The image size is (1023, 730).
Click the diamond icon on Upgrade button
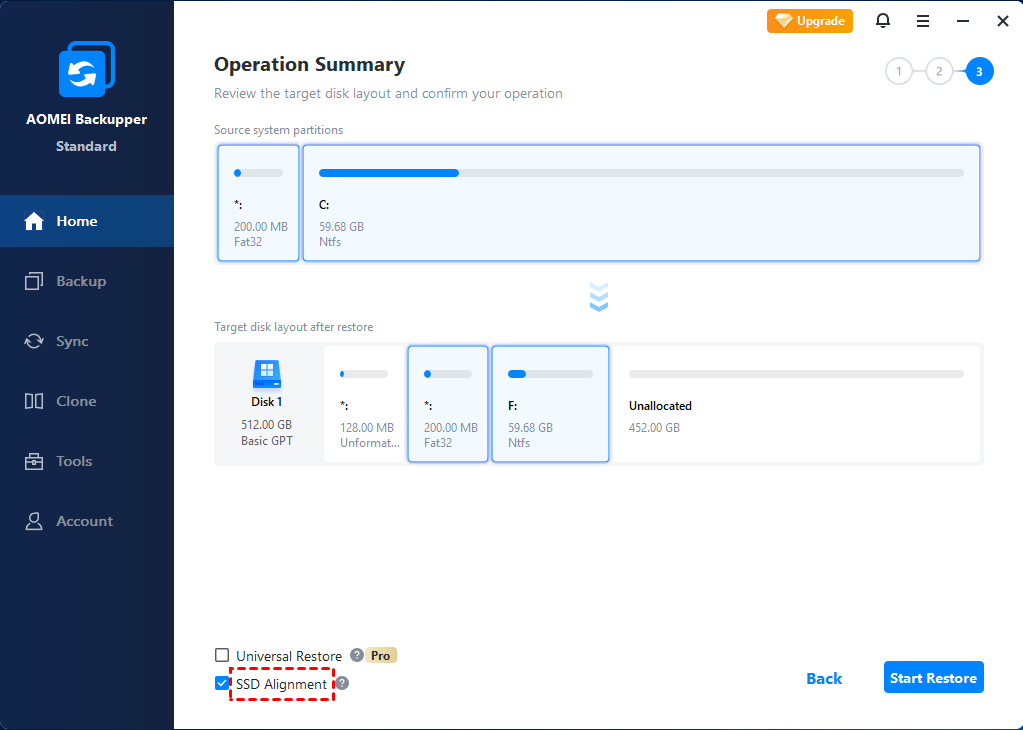[x=783, y=21]
